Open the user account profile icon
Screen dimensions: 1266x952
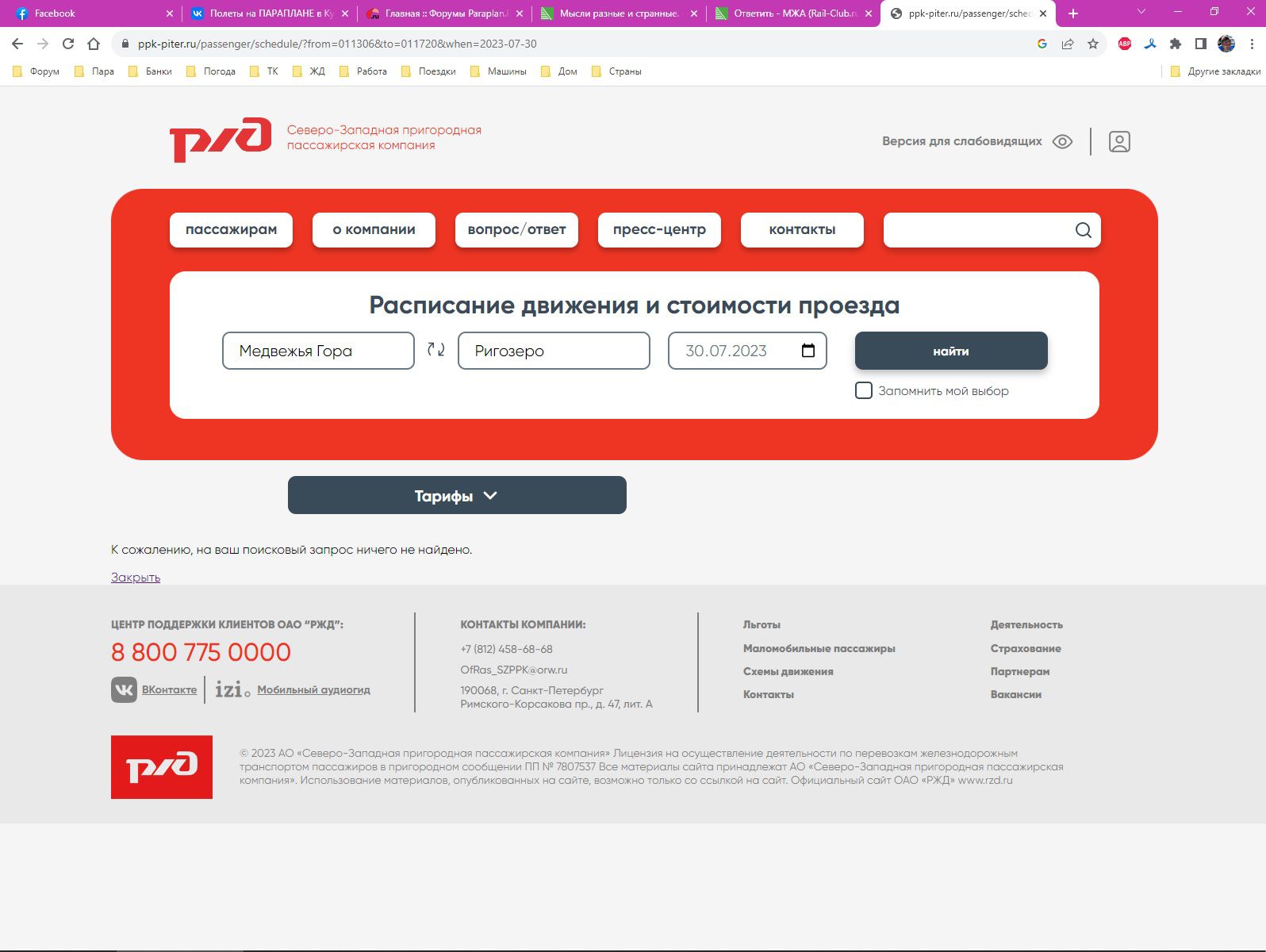(1118, 142)
